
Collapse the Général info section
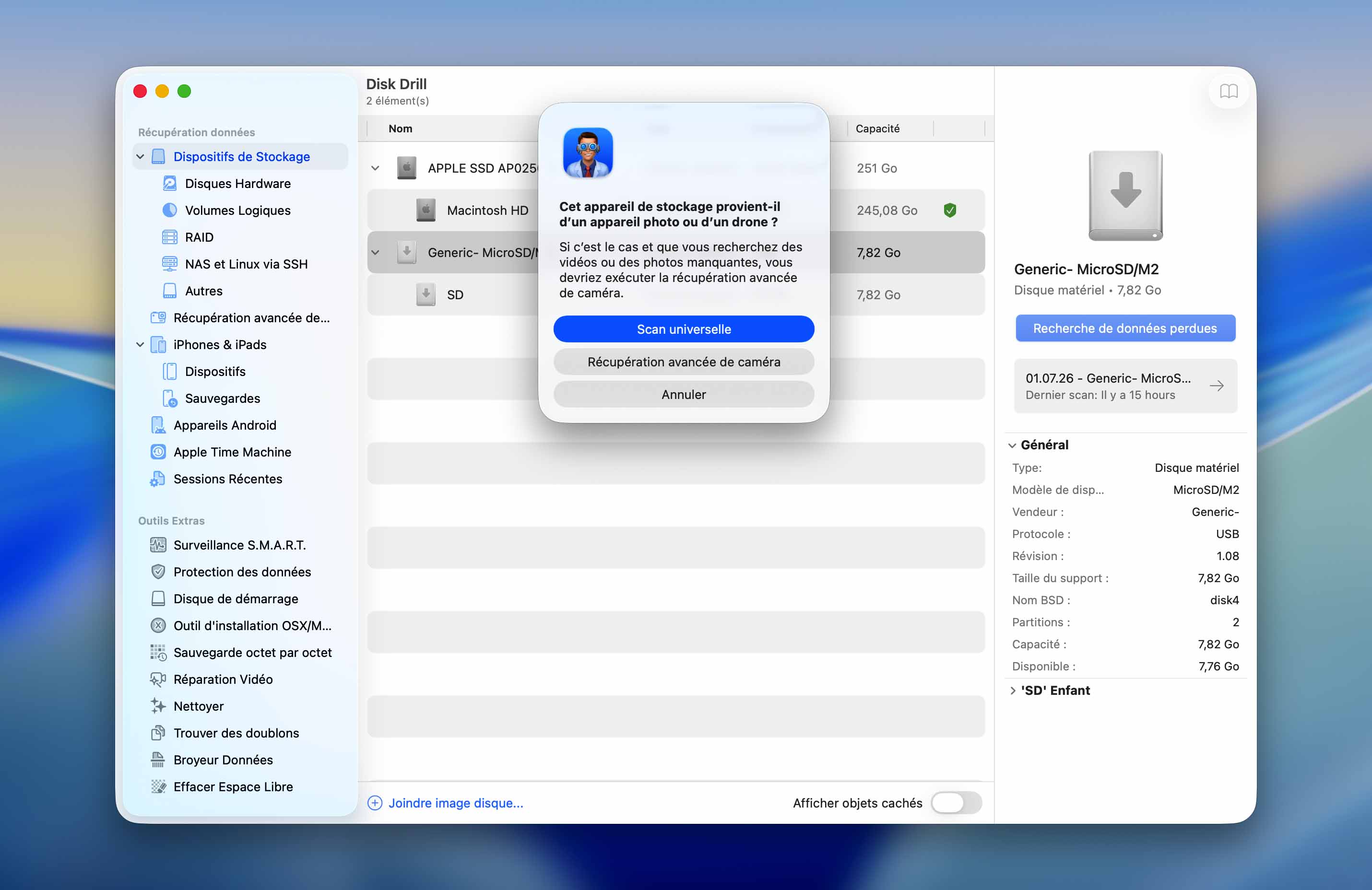1013,445
